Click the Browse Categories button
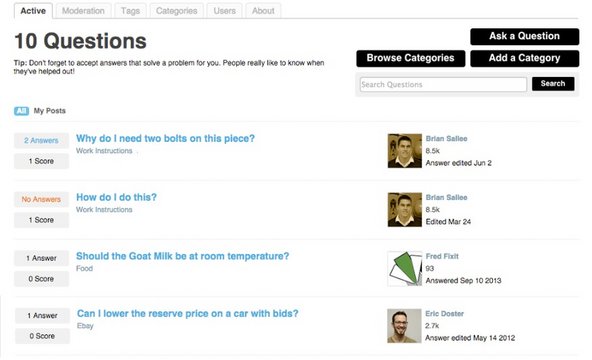Screen dimensions: 592x360 410,58
